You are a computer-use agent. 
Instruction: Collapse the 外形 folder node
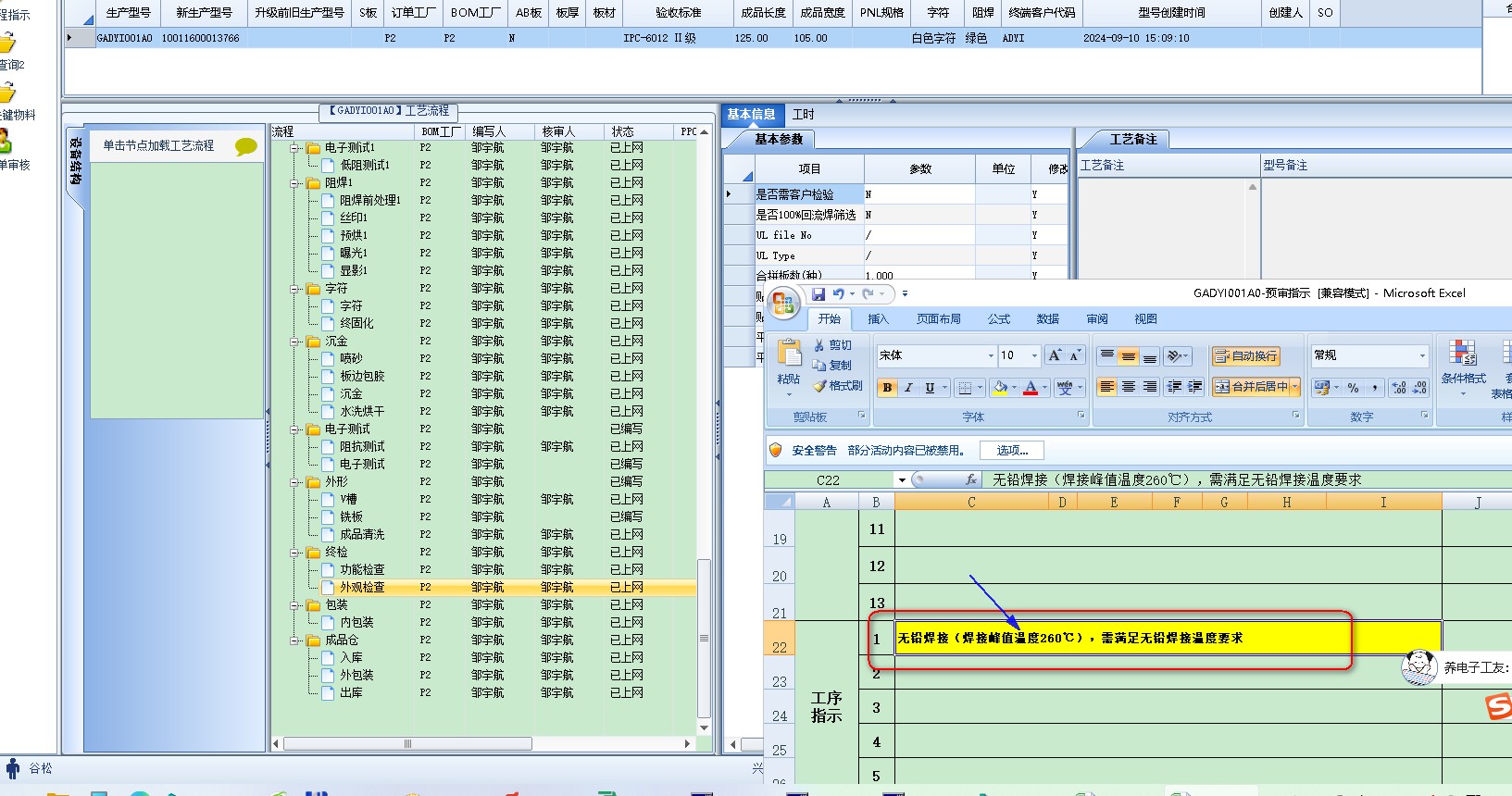295,482
